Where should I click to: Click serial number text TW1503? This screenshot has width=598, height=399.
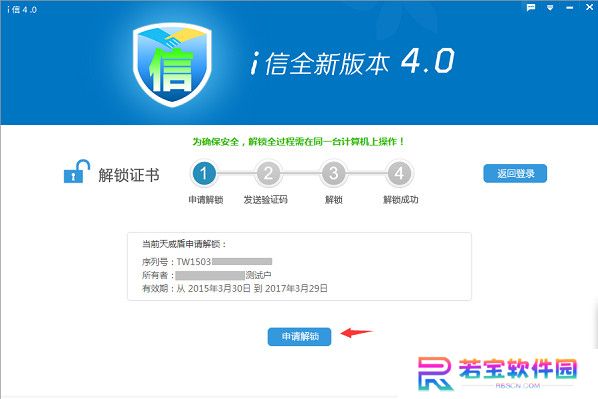pos(194,262)
